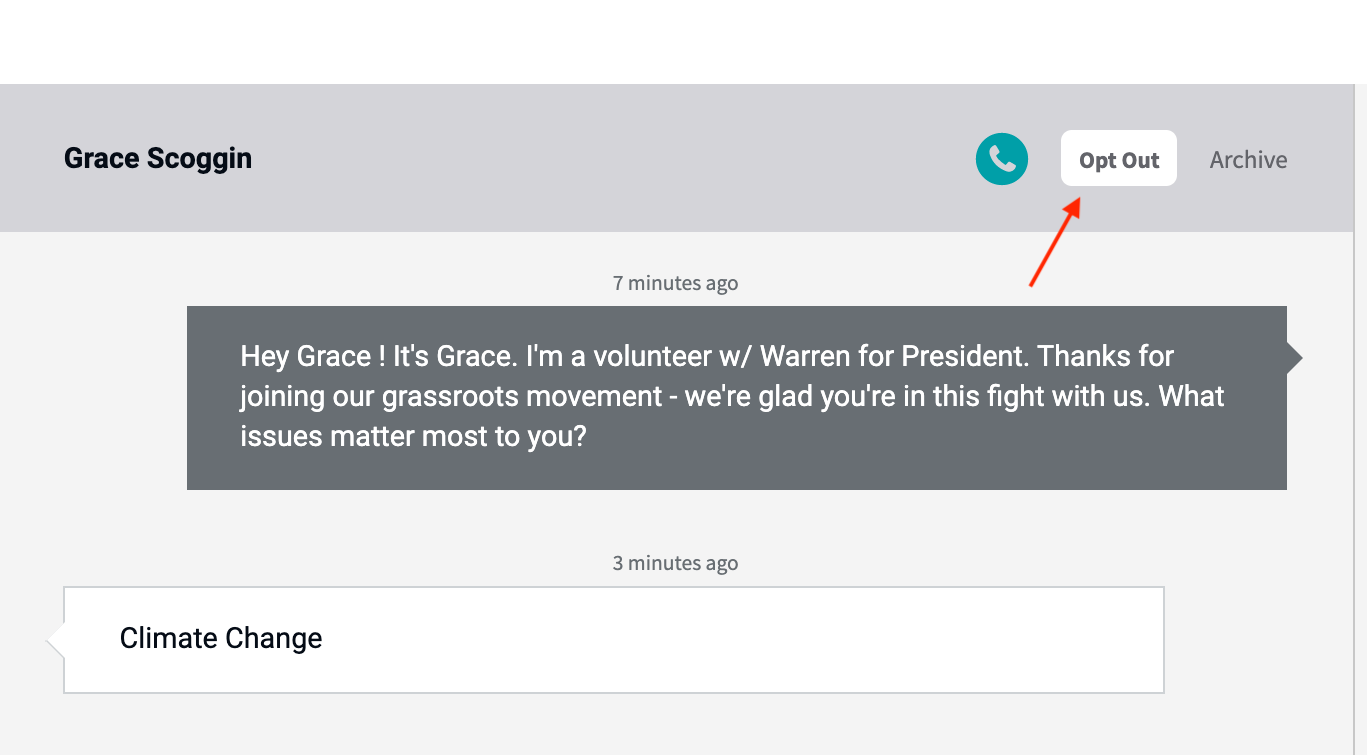1367x755 pixels.
Task: Opt out Grace Scoggin from texts
Action: [x=1119, y=158]
